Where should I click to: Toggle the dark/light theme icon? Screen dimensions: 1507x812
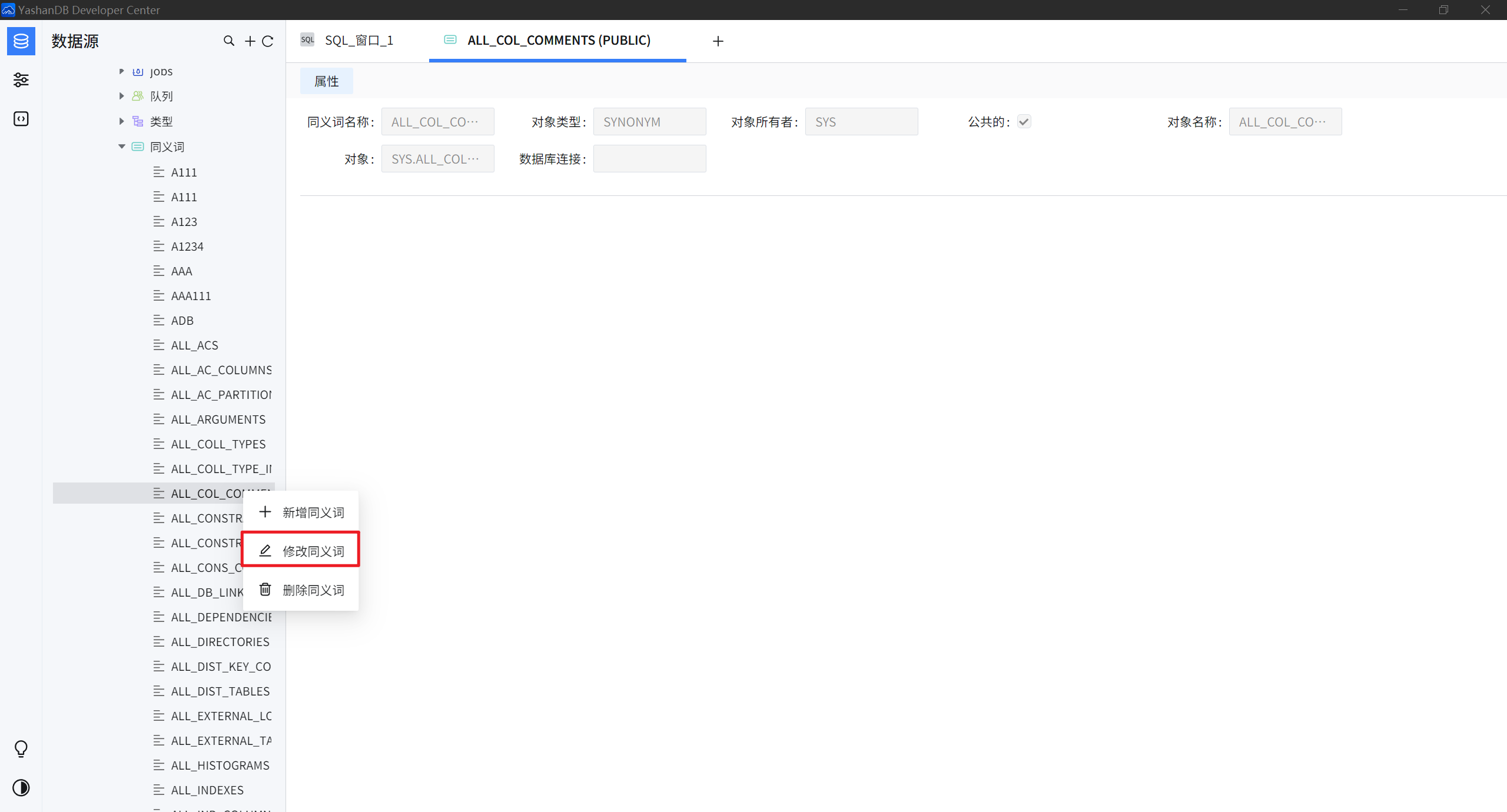(x=21, y=788)
